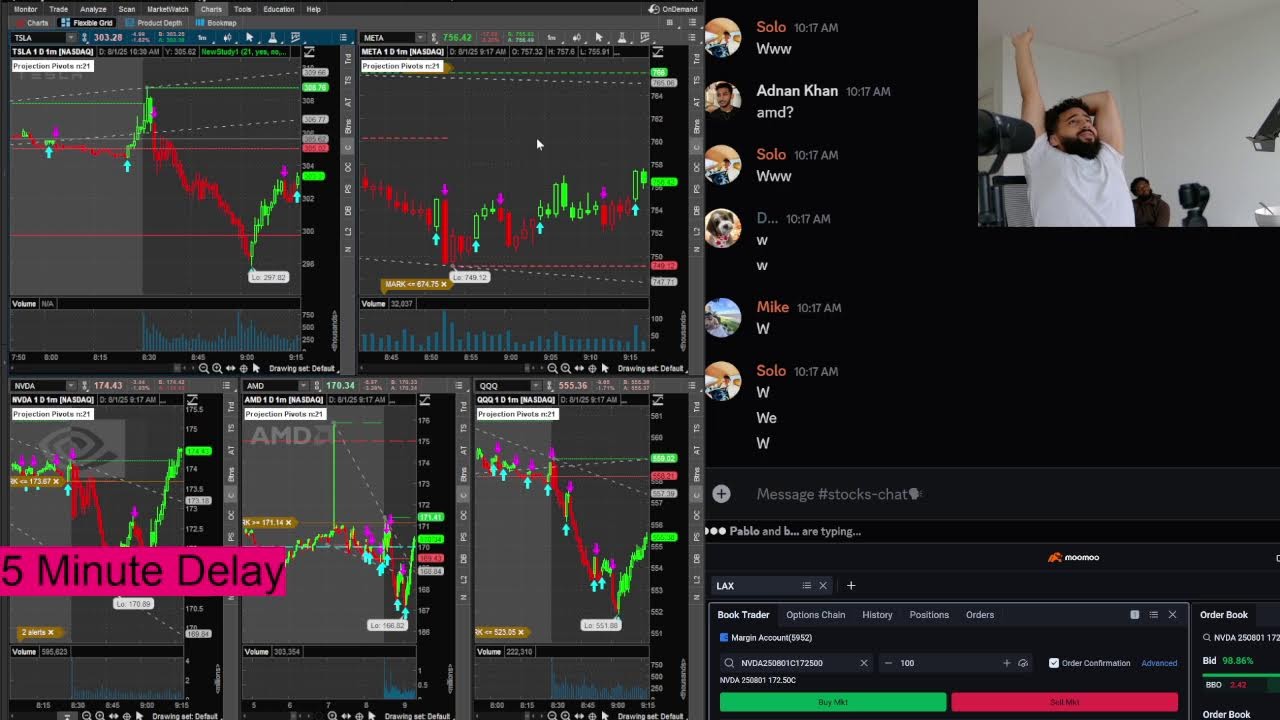Decrease order quantity with minus button
This screenshot has width=1280, height=720.
coord(888,663)
